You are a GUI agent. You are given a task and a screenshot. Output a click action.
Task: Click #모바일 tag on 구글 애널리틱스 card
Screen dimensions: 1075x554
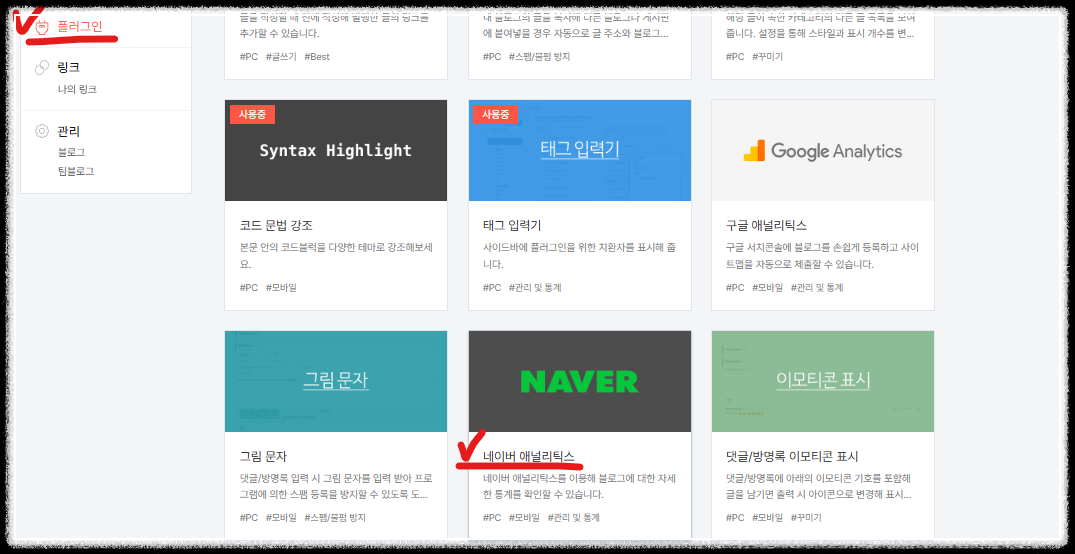point(767,288)
